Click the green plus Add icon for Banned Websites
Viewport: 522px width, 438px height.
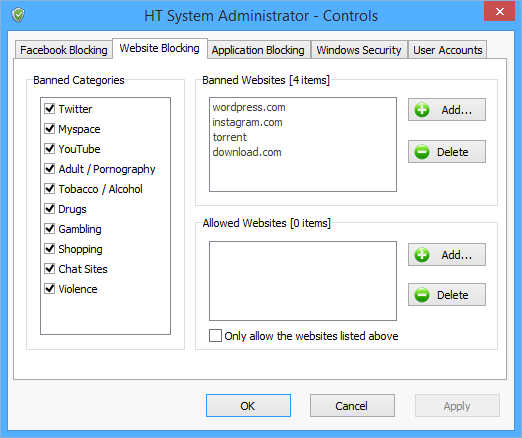[x=422, y=110]
